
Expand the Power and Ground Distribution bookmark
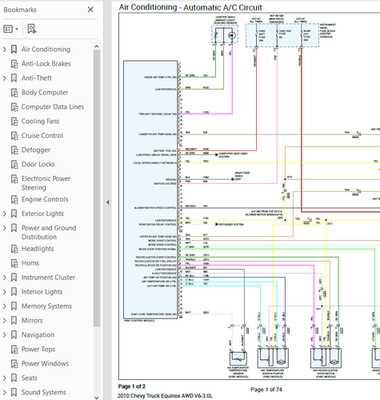click(4, 228)
